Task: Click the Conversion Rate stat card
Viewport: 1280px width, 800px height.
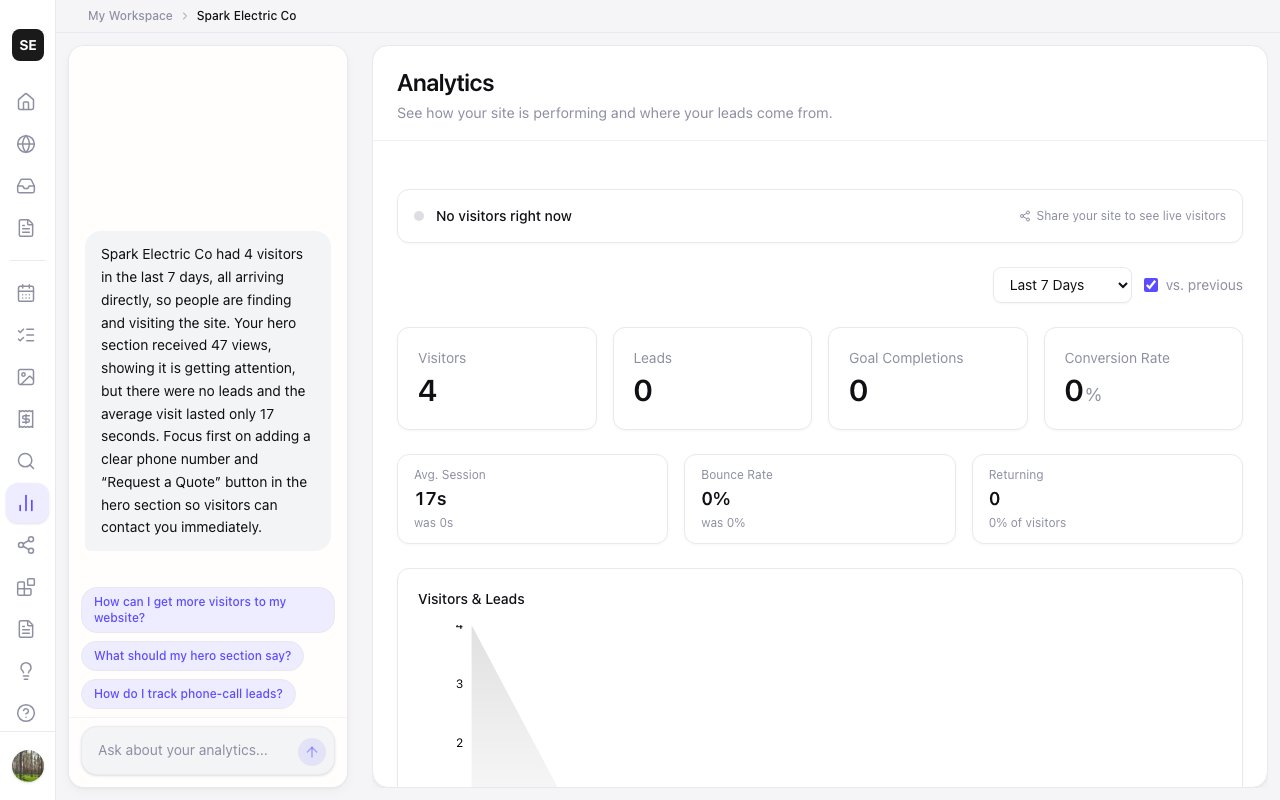Action: tap(1143, 378)
